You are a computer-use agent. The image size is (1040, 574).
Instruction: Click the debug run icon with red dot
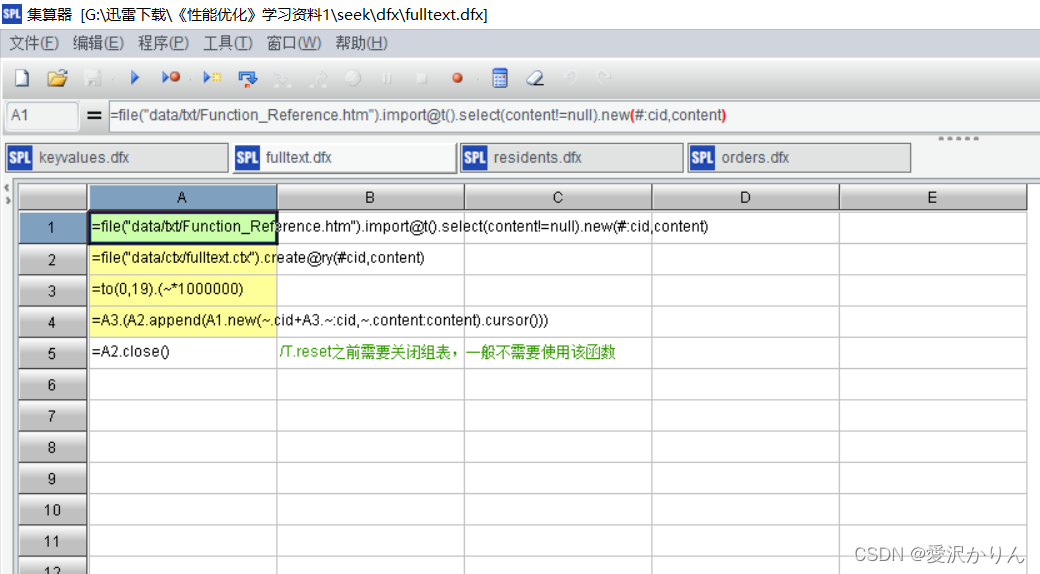click(170, 78)
